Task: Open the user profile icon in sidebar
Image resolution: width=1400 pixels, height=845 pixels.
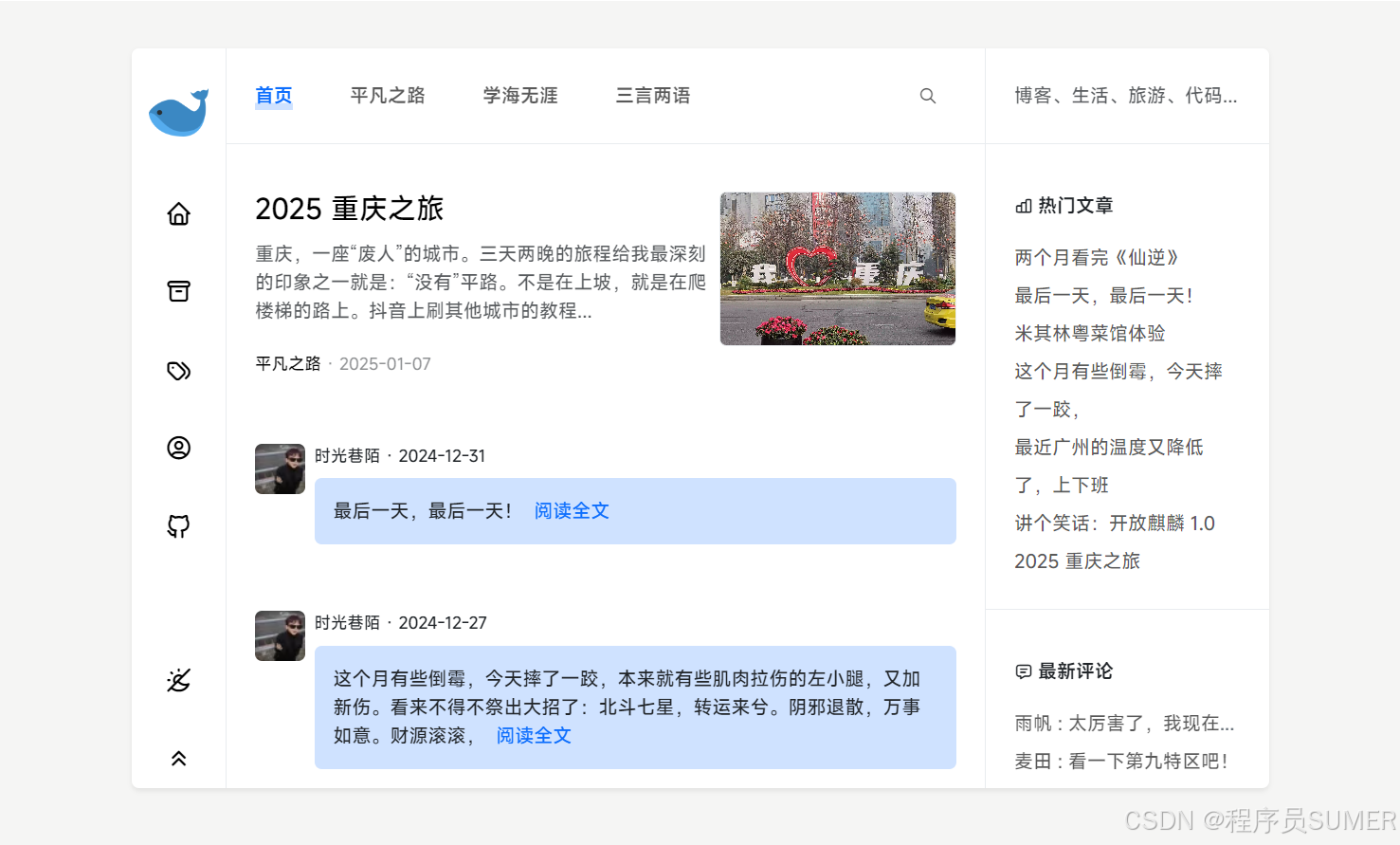Action: [x=178, y=448]
